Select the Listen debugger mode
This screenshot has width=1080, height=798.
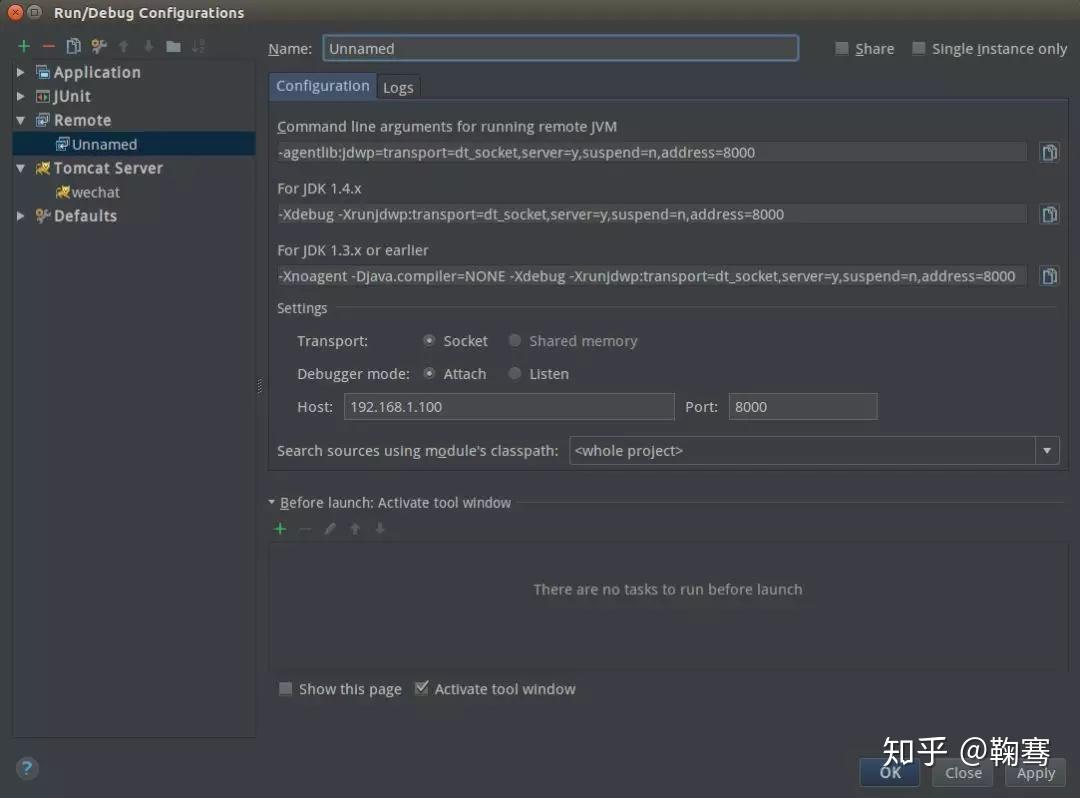pos(514,373)
